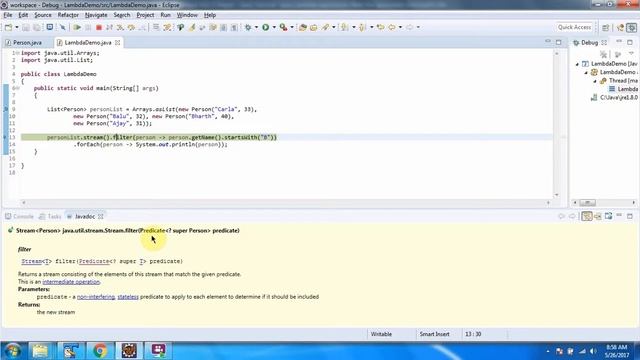
Task: Open the External Tools dropdown arrow
Action: [x=292, y=27]
